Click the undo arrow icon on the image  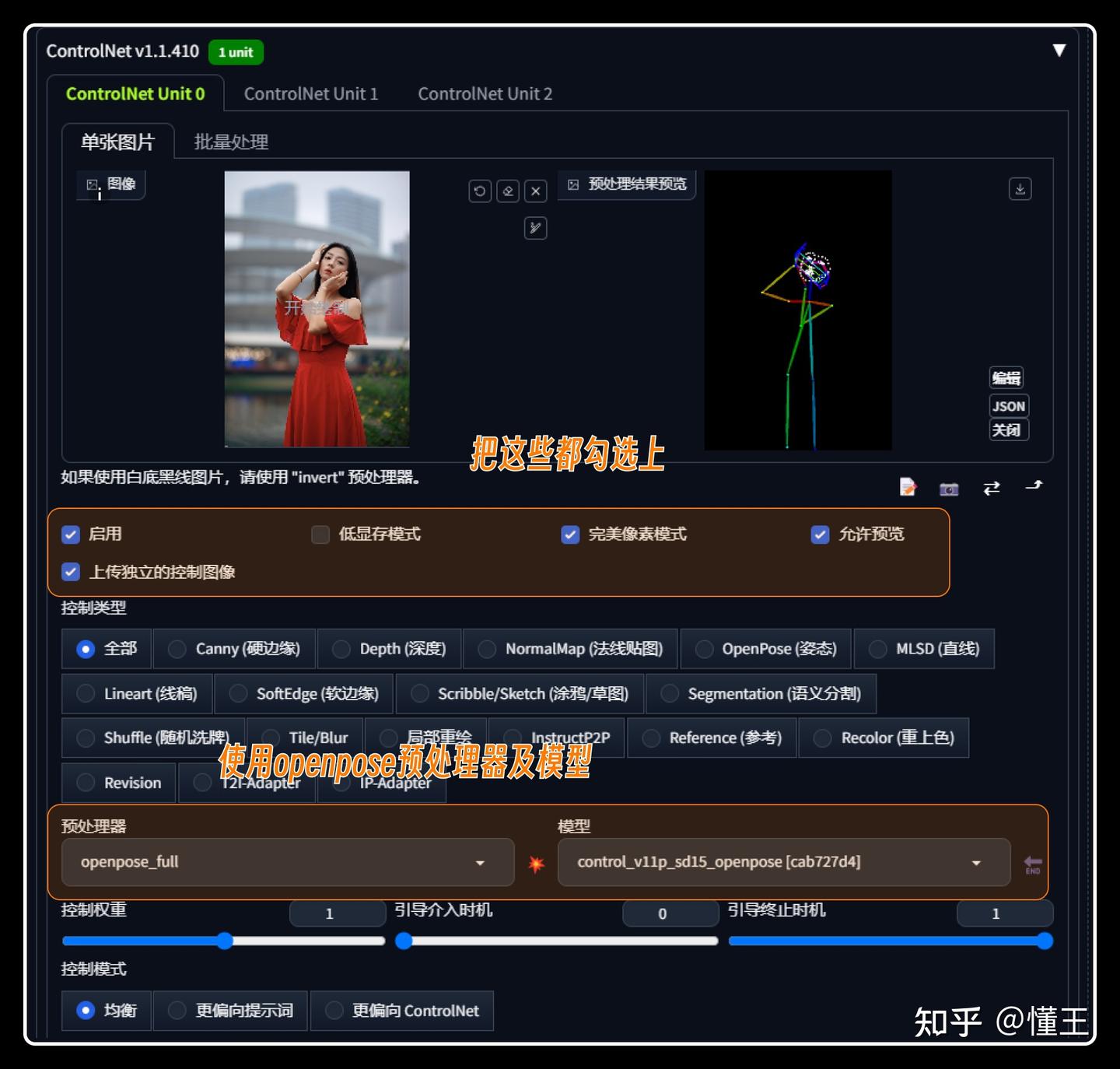pyautogui.click(x=480, y=191)
